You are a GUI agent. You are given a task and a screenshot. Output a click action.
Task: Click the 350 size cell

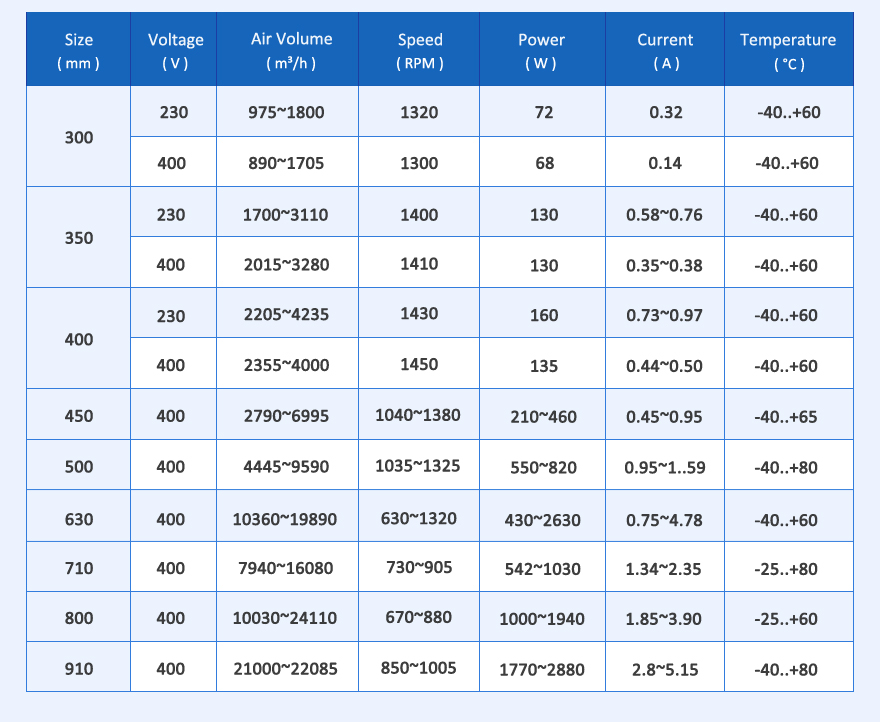78,238
